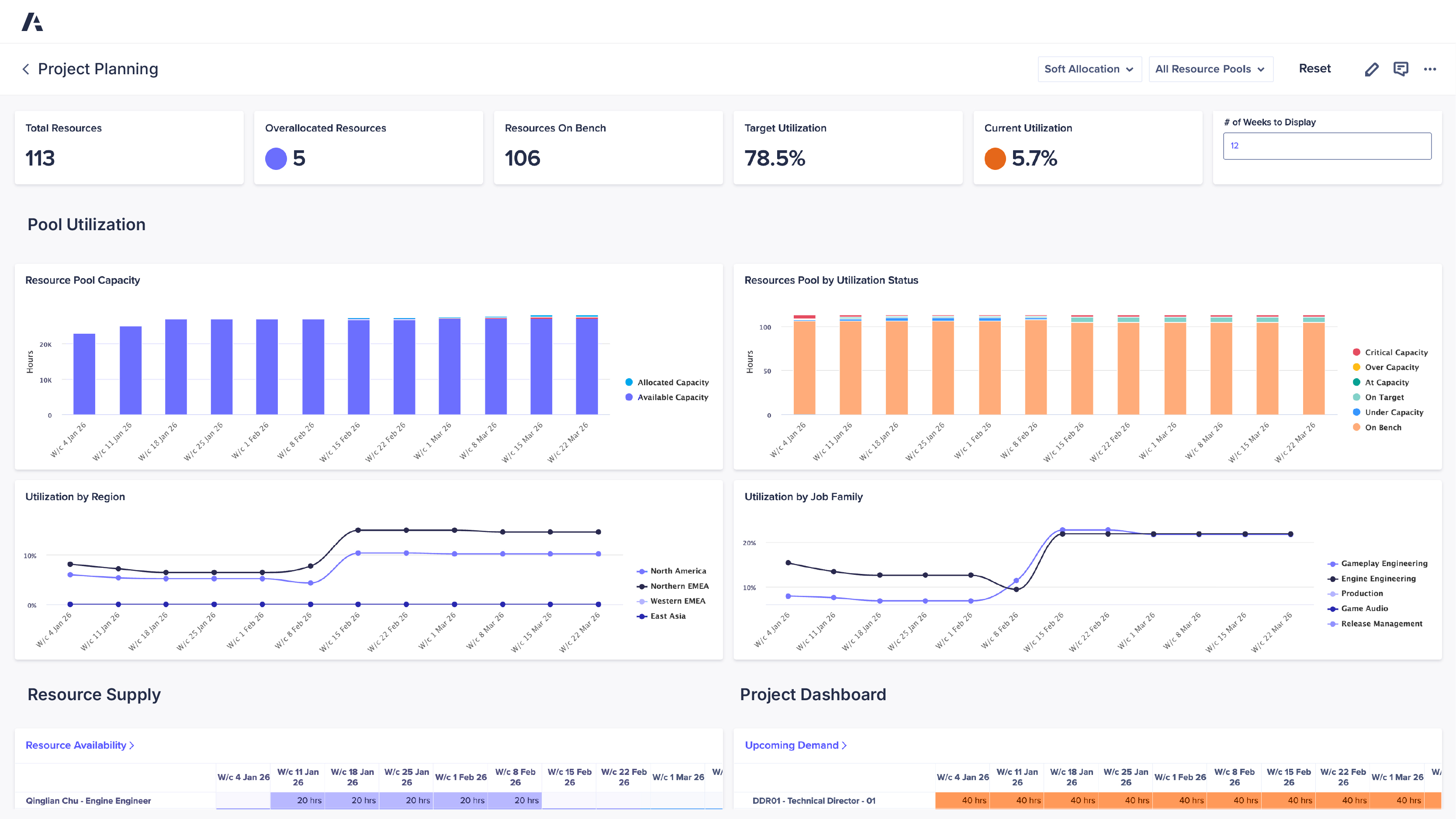
Task: Open the Resource Availability link
Action: [x=76, y=745]
